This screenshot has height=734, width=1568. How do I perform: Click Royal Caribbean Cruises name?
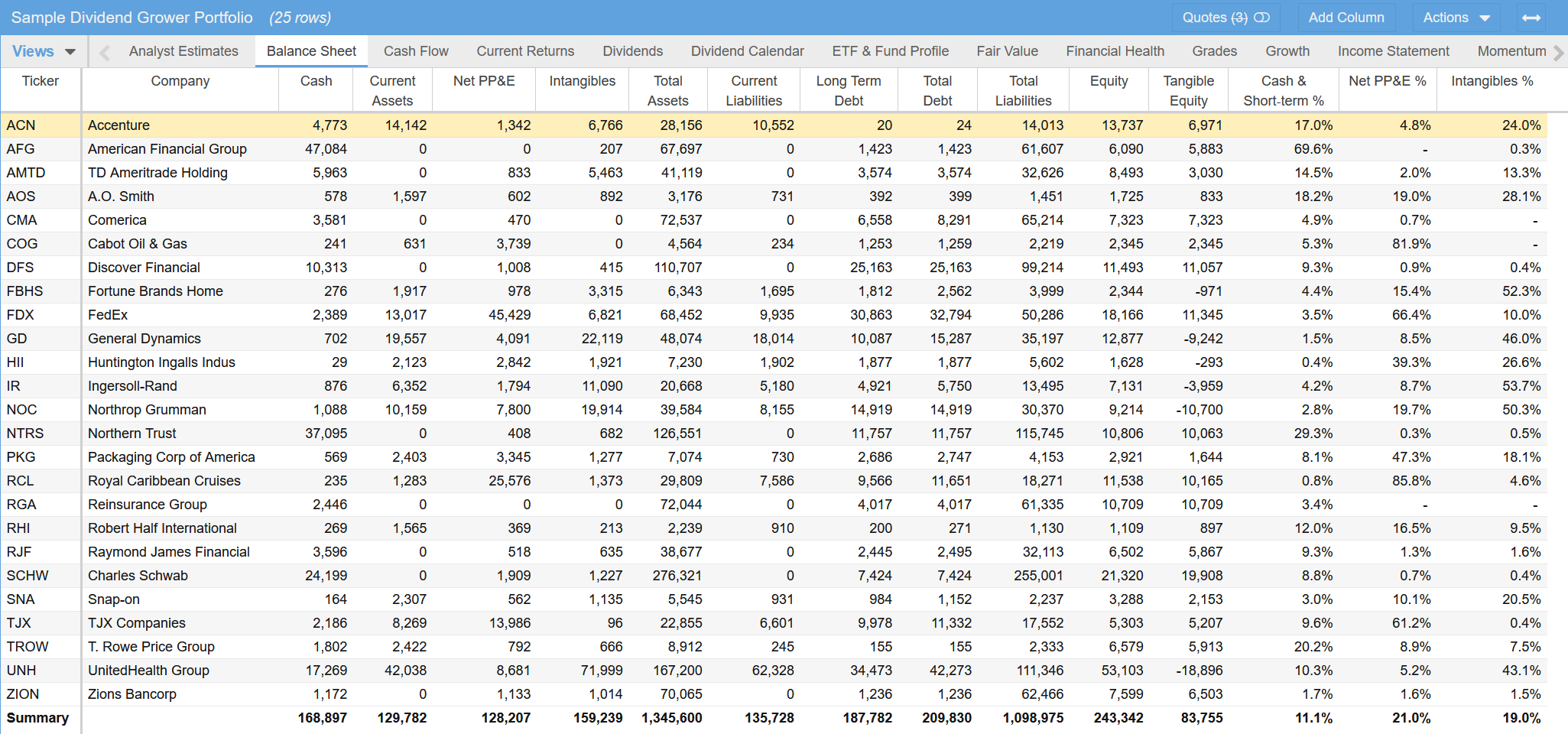(x=164, y=481)
